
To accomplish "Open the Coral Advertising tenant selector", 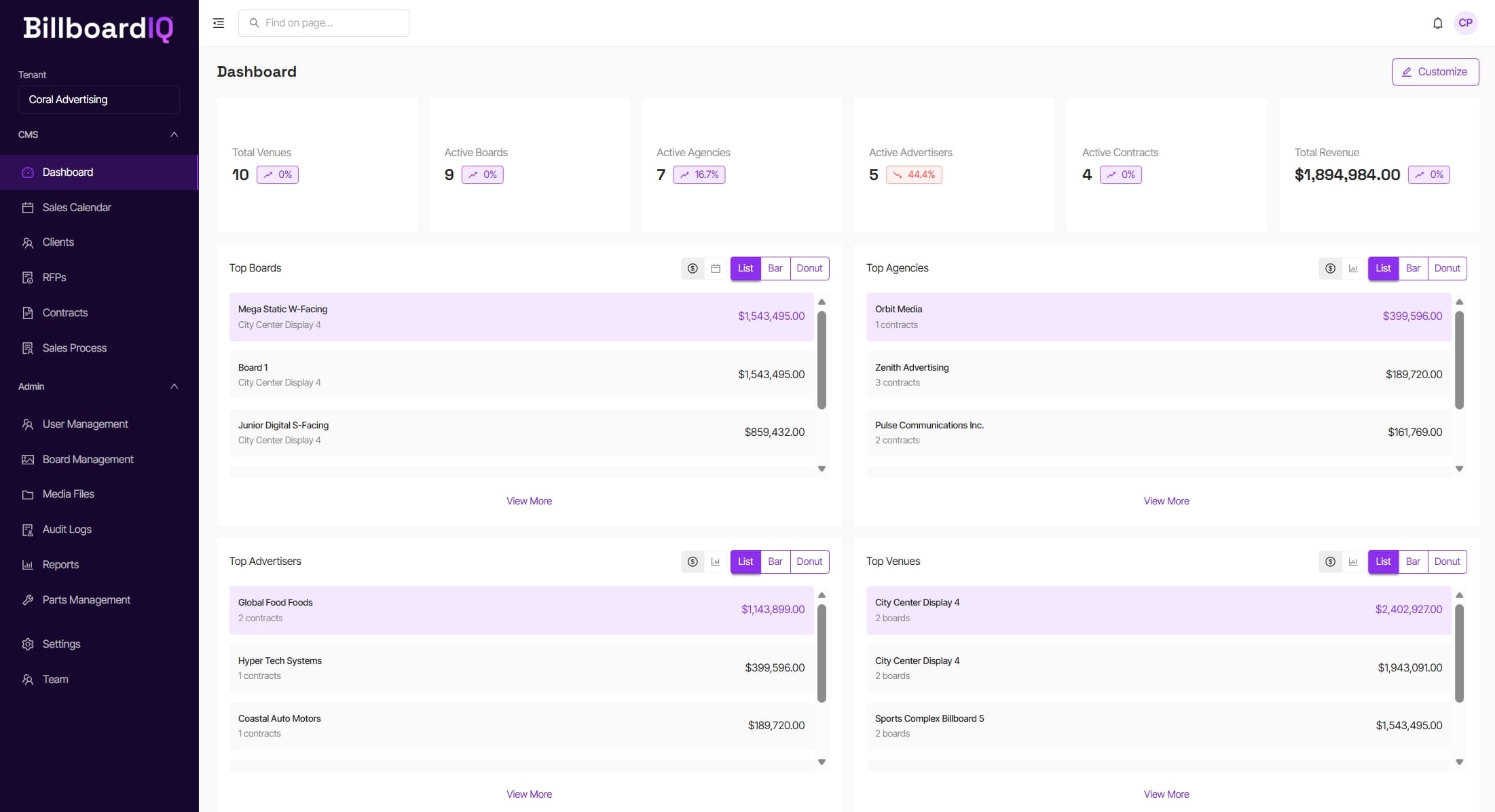I will 99,100.
